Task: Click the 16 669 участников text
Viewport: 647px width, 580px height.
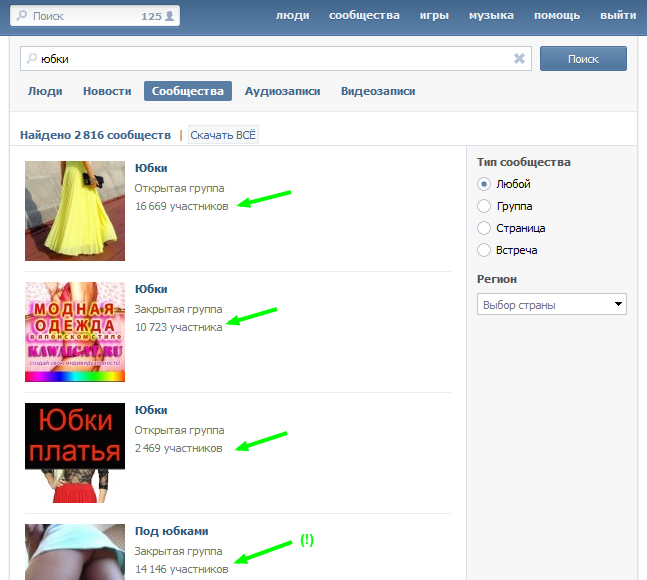Action: [x=182, y=206]
